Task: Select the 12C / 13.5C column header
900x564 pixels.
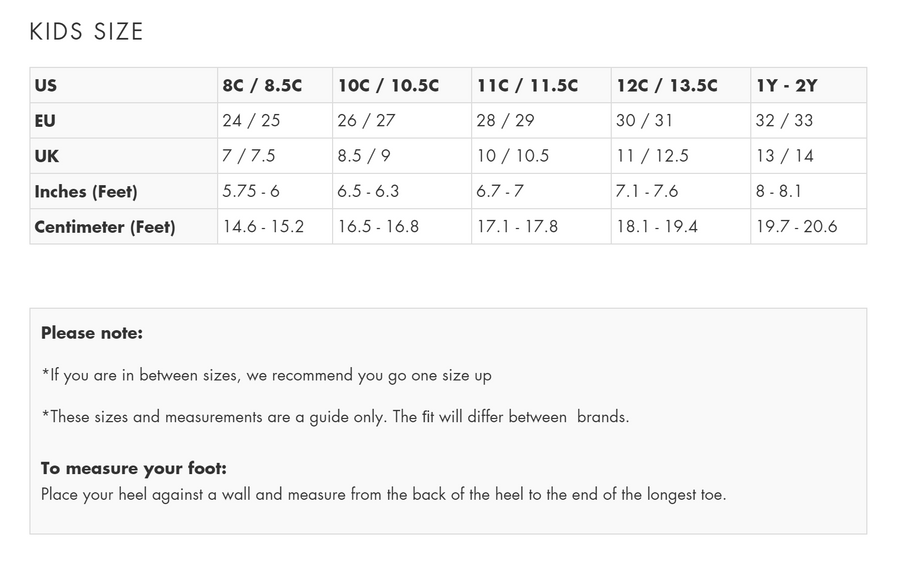Action: (667, 86)
